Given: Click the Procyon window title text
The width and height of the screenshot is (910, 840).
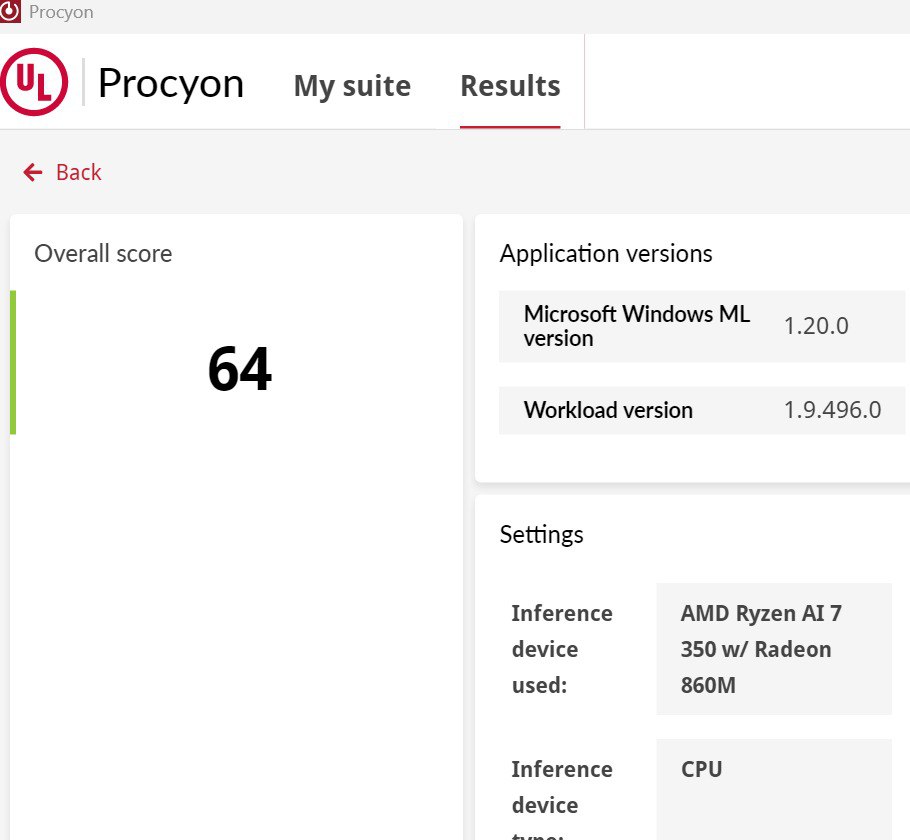Looking at the screenshot, I should point(61,12).
